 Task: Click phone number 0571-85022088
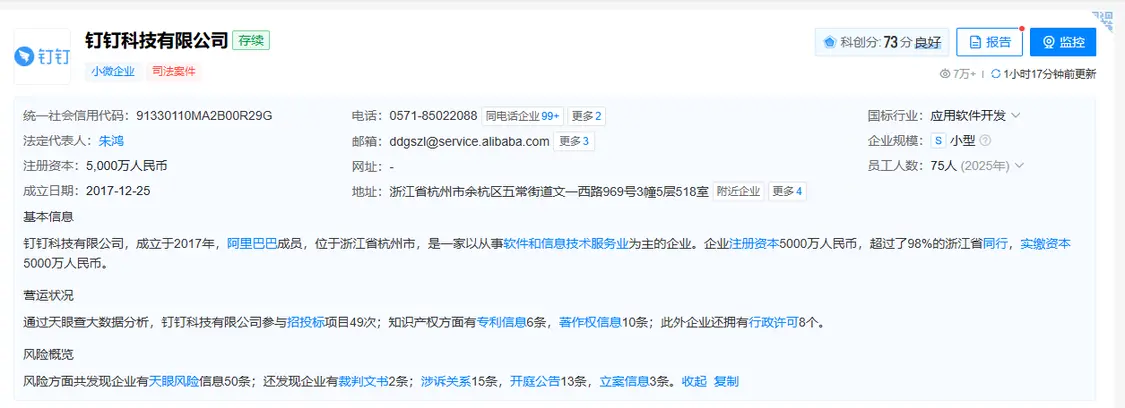[433, 115]
